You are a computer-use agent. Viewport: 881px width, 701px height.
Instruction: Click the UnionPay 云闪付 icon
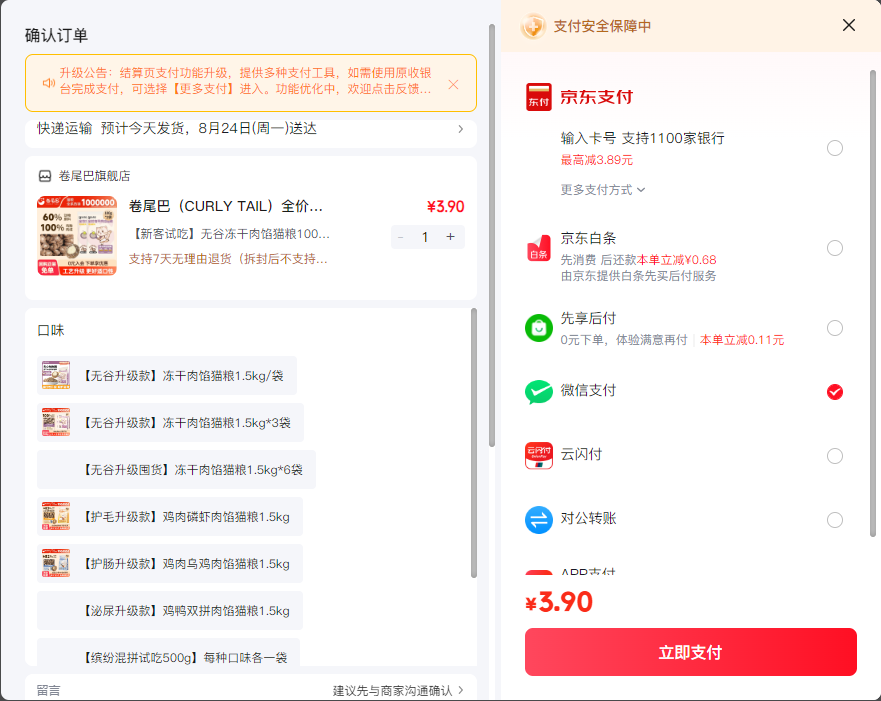538,456
